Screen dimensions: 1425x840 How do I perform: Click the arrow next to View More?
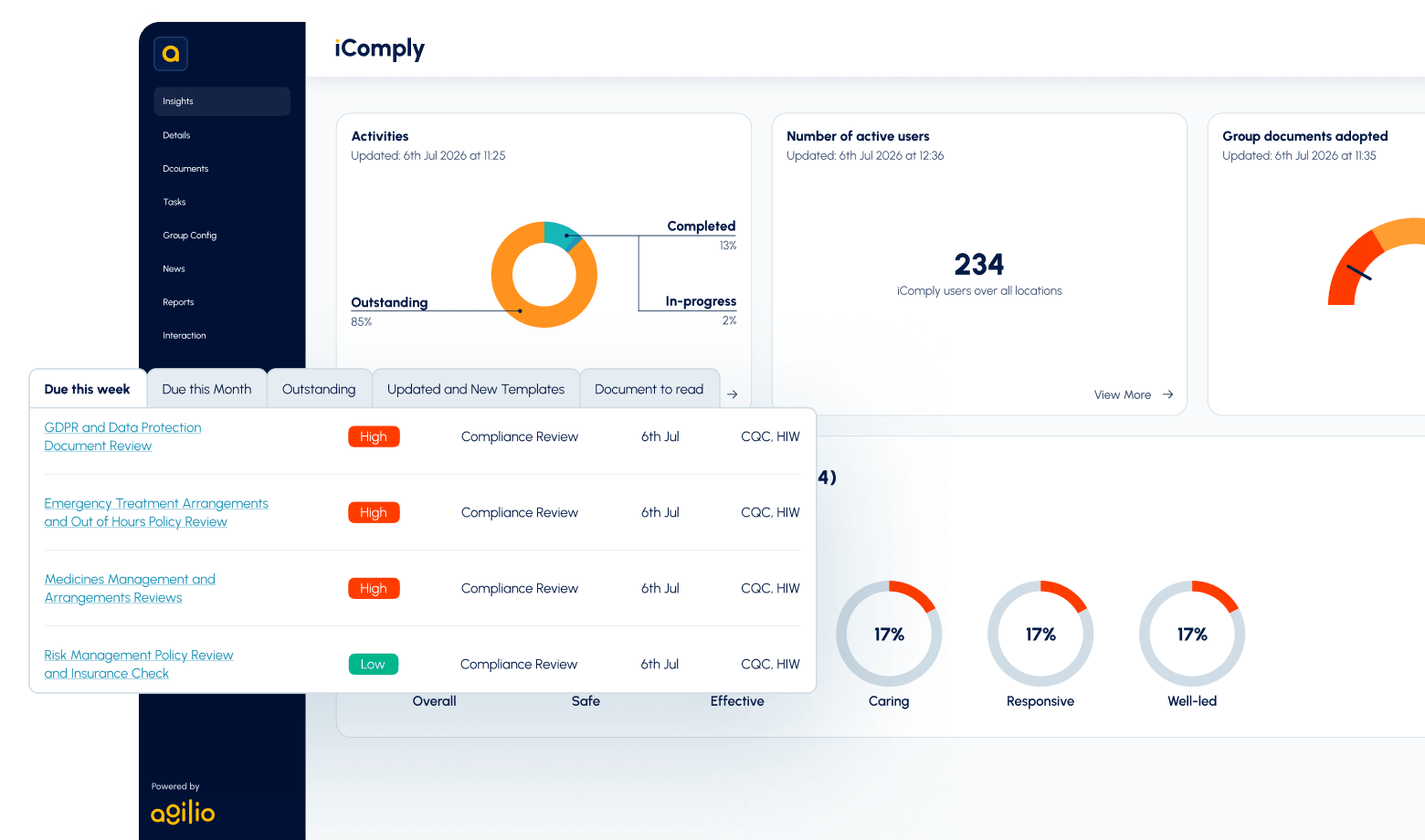1168,394
